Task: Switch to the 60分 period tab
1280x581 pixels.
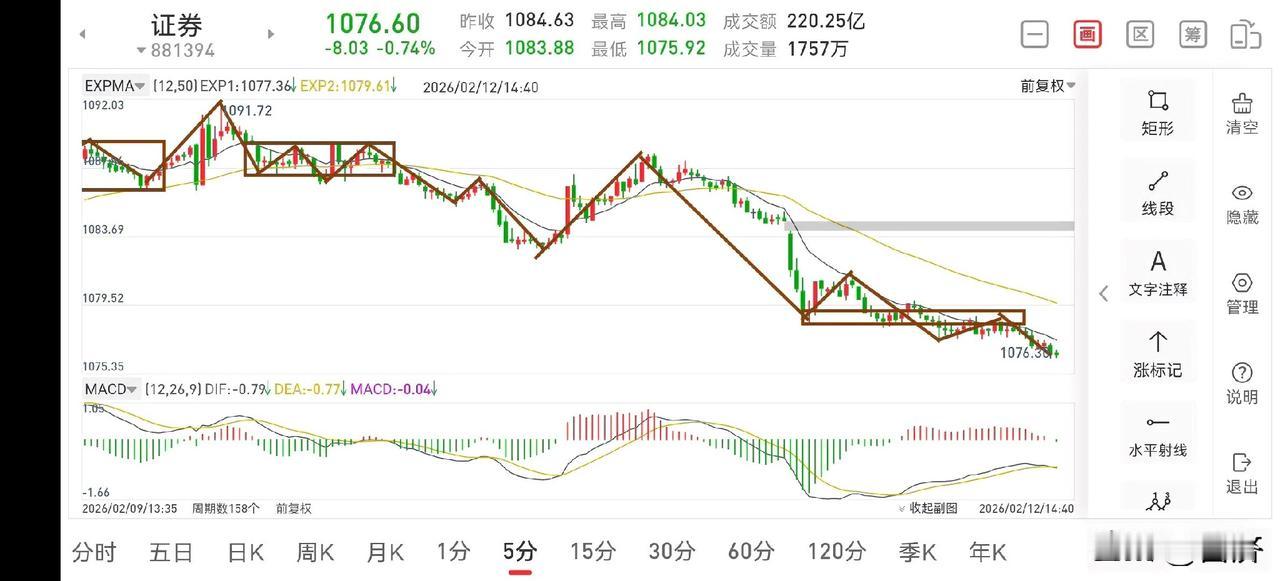Action: coord(750,551)
